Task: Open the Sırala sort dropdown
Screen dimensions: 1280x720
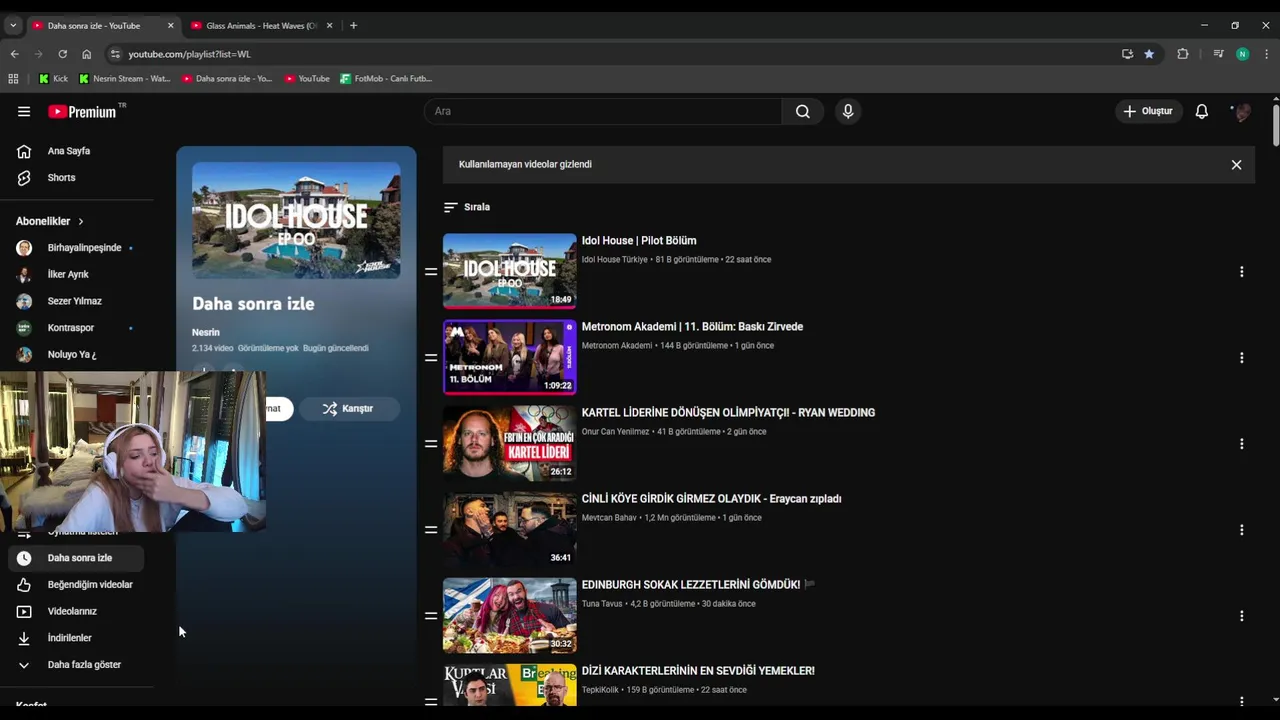Action: click(x=467, y=207)
